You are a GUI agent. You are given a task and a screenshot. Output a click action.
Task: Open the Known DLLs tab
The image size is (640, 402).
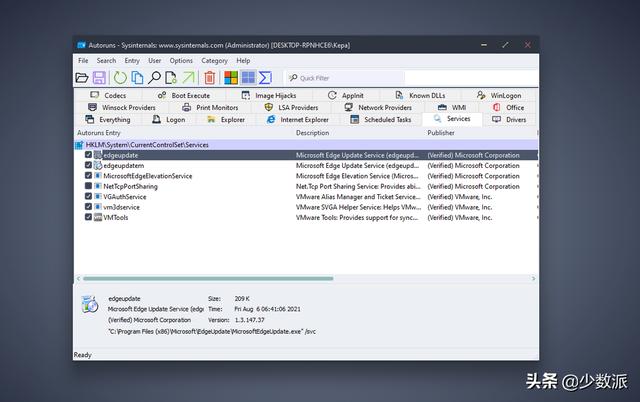point(420,95)
